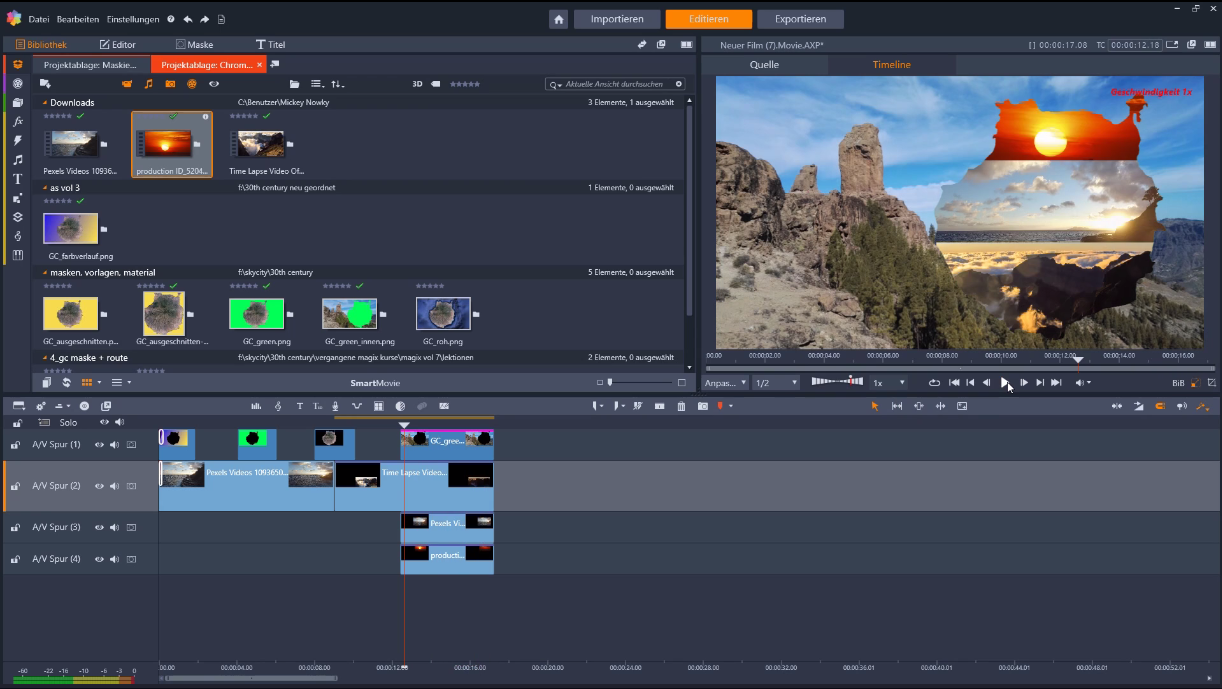1222x689 pixels.
Task: Select the GC_green.png thumbnail in the library
Action: 256,313
